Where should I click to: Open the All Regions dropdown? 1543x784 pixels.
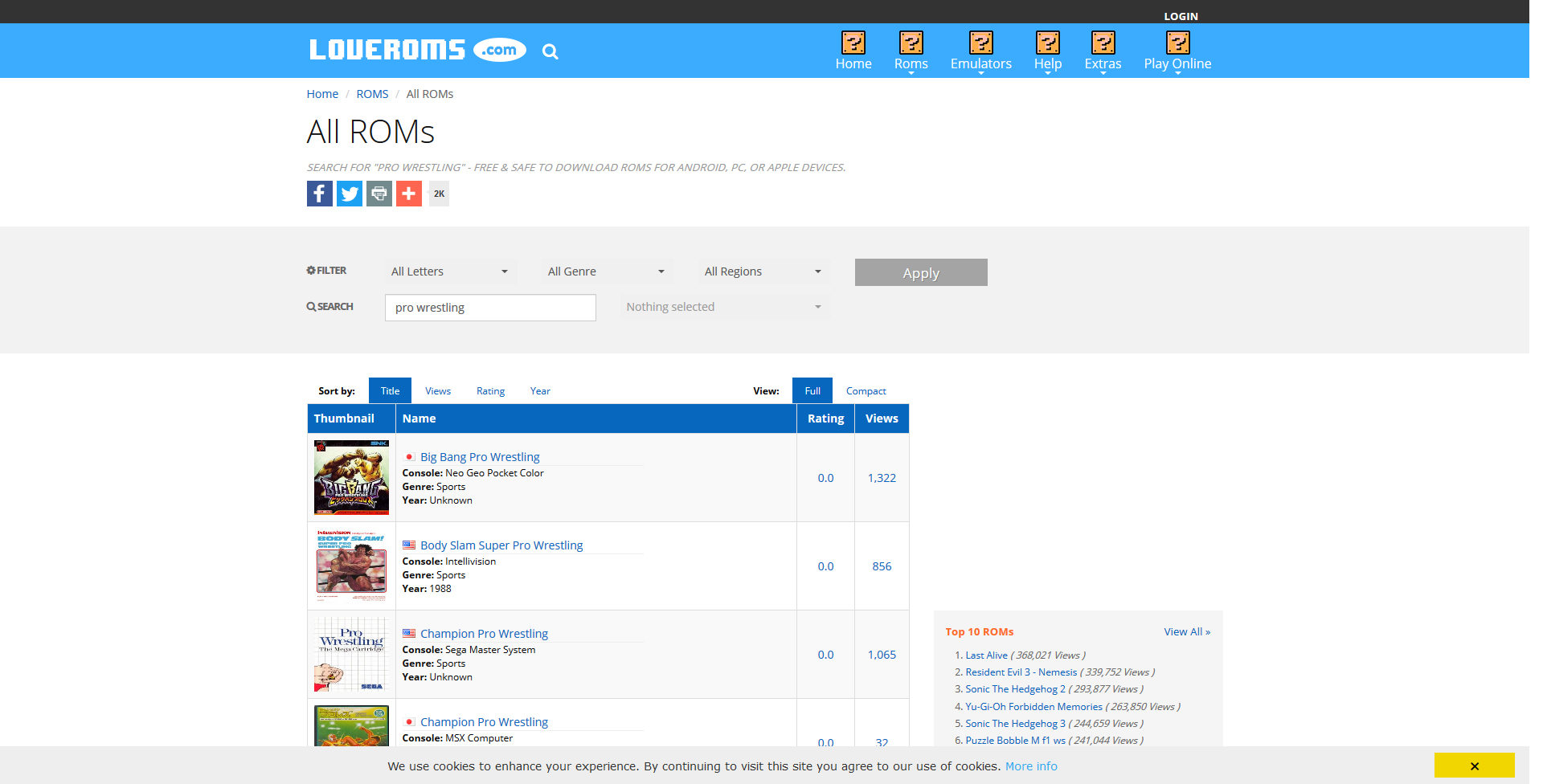pos(763,272)
